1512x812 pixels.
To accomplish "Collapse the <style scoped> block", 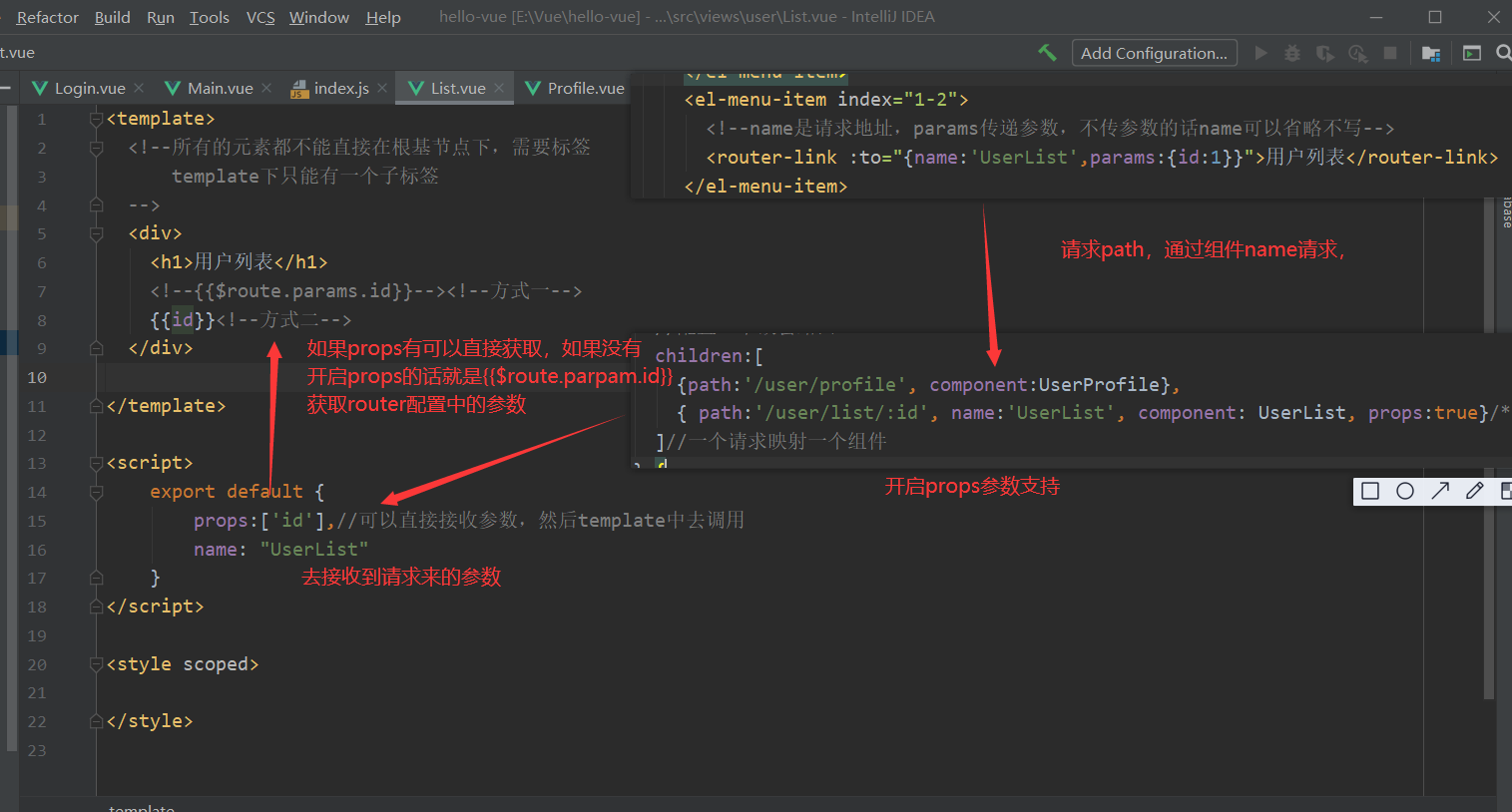I will [x=97, y=664].
